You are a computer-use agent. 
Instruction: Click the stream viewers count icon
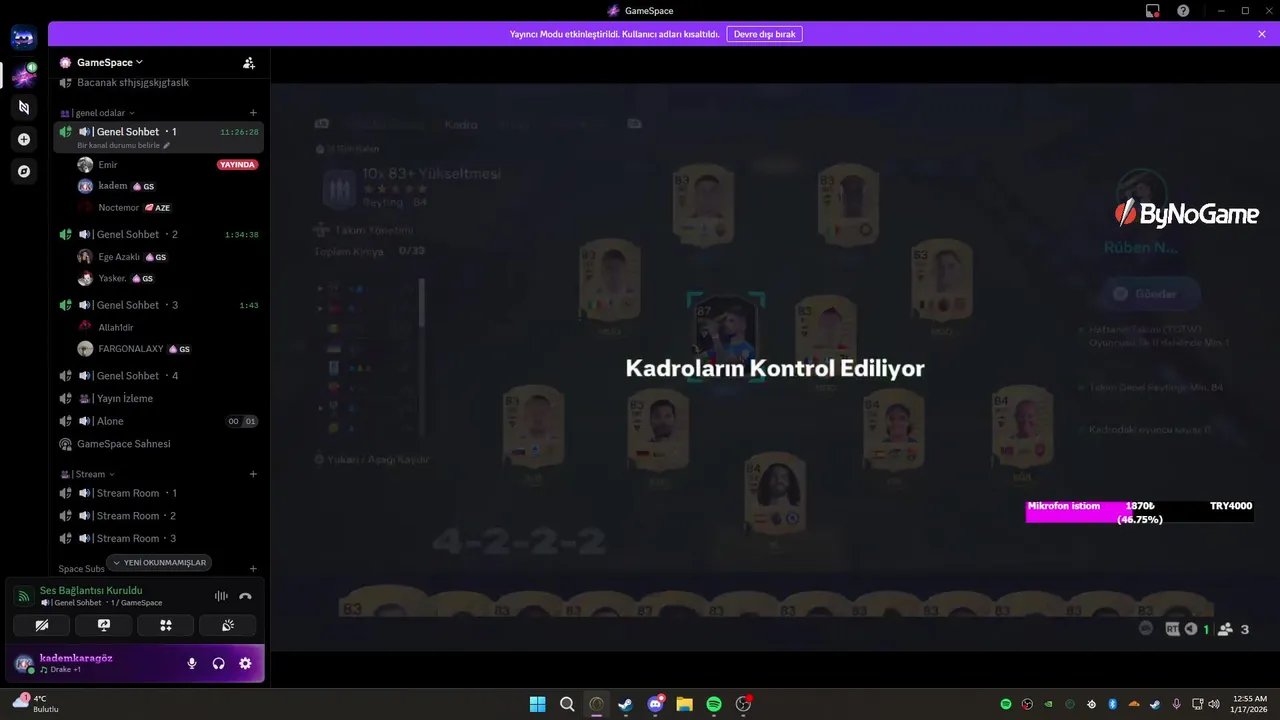click(x=1234, y=629)
